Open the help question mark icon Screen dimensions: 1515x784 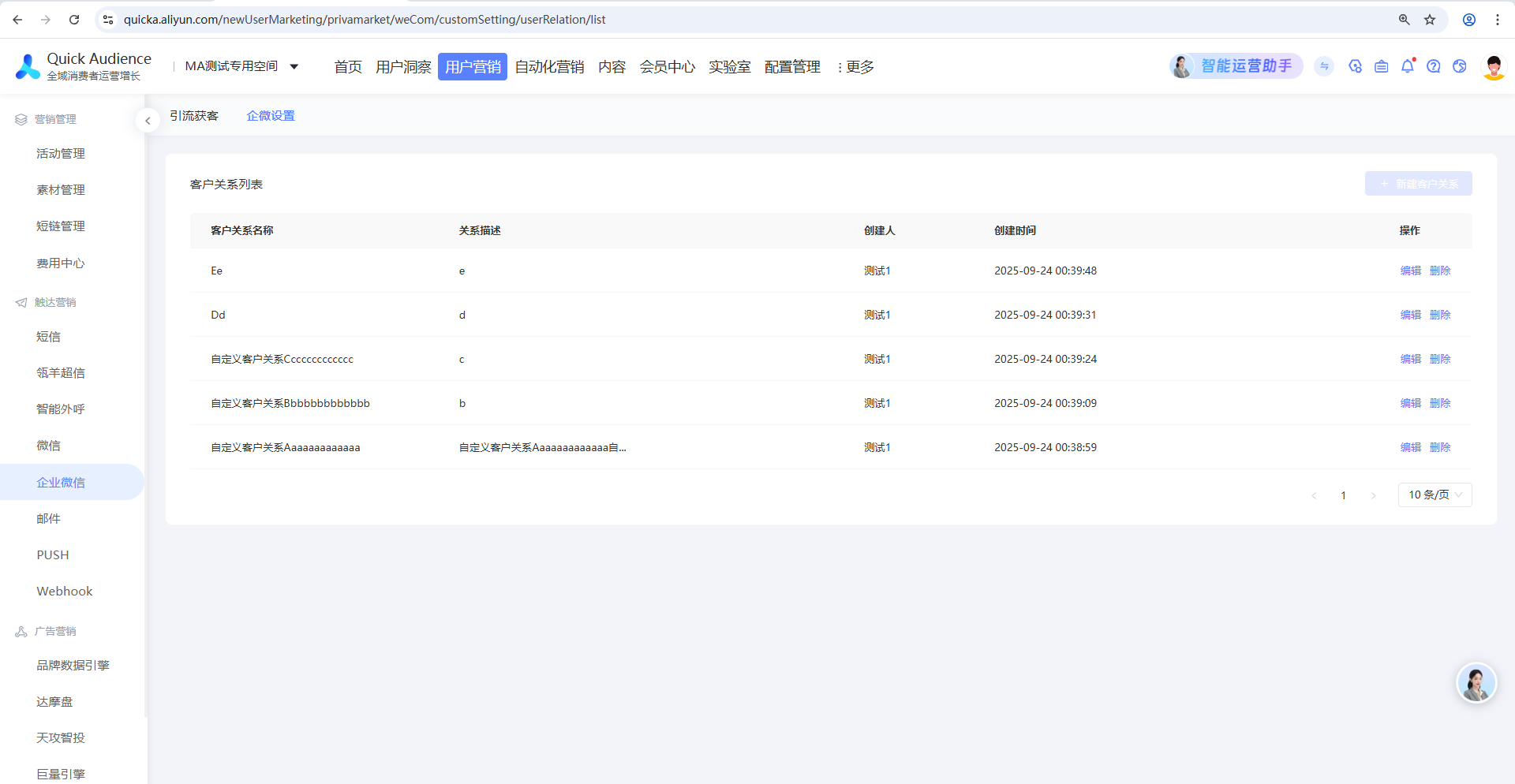(1434, 66)
